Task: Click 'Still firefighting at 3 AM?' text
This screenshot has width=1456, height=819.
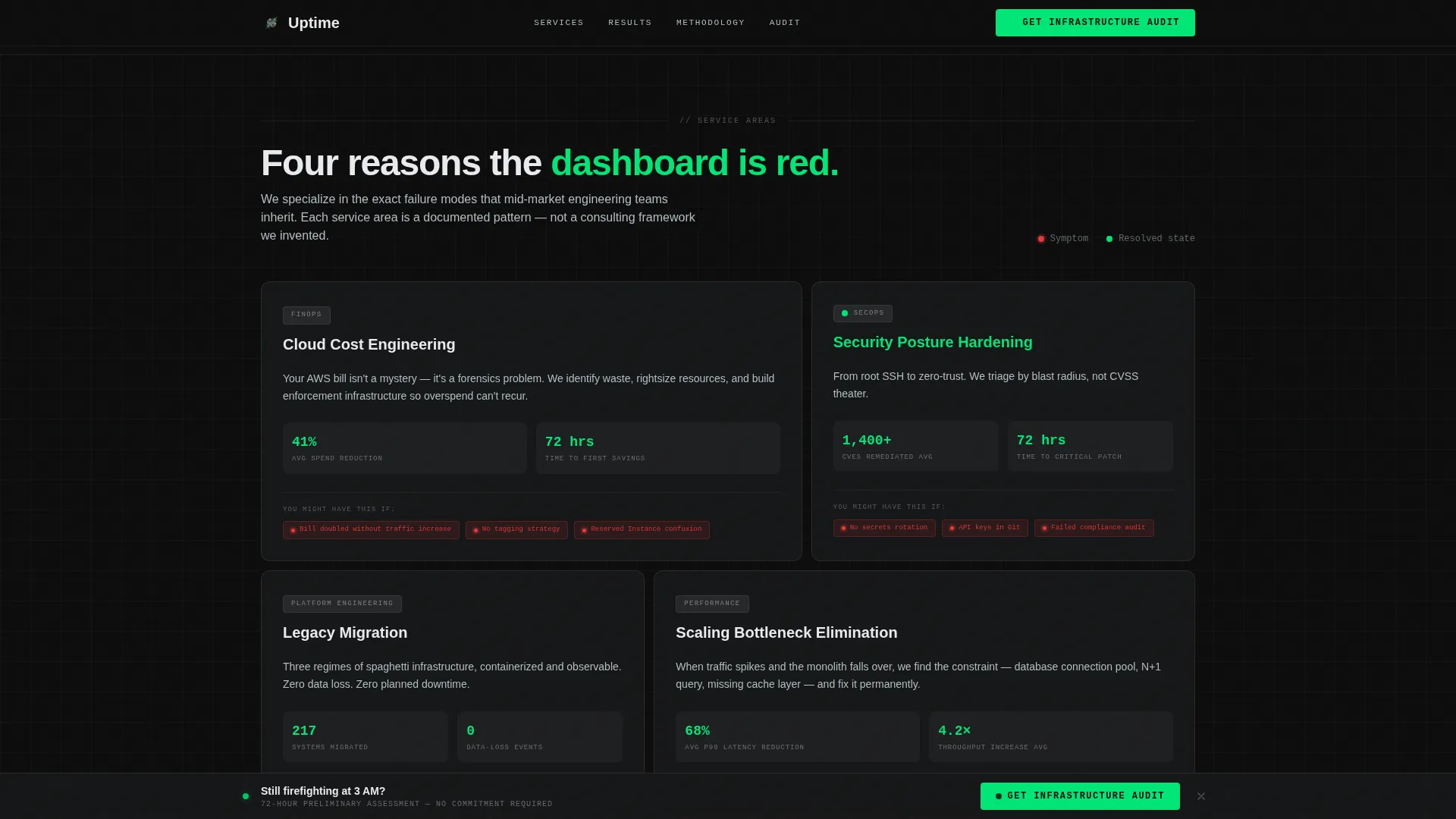Action: tap(323, 791)
